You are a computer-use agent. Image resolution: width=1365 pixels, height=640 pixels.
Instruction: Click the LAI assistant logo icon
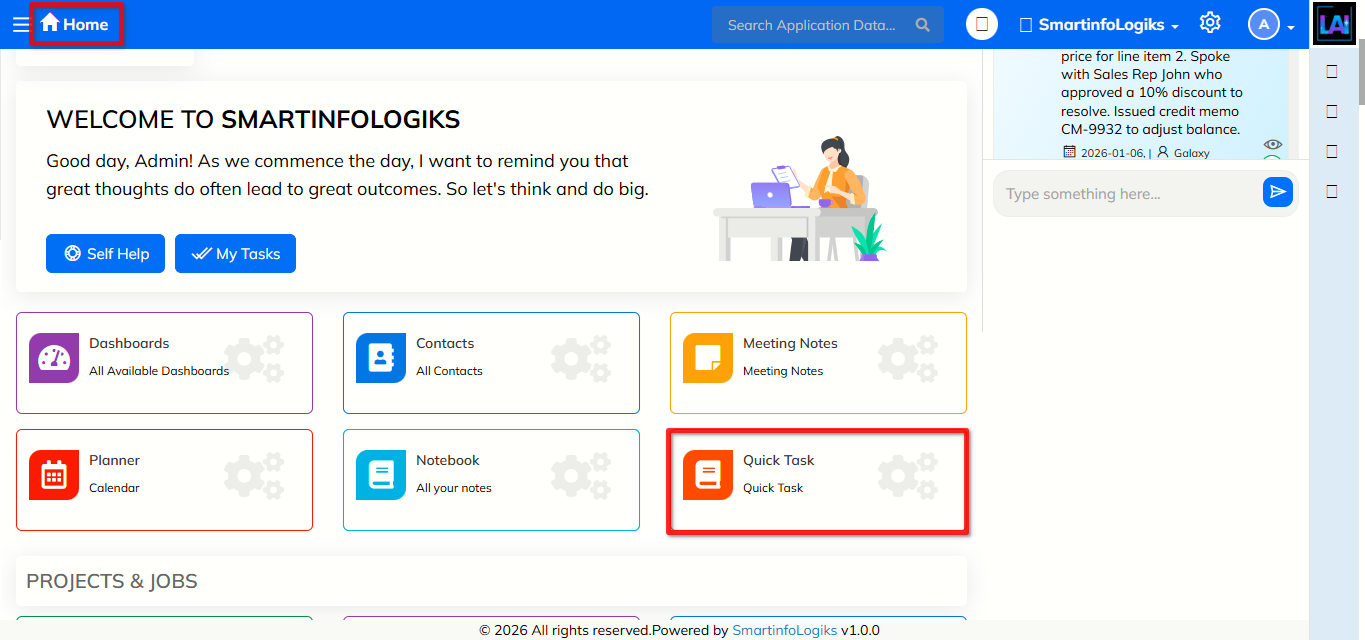[1334, 25]
